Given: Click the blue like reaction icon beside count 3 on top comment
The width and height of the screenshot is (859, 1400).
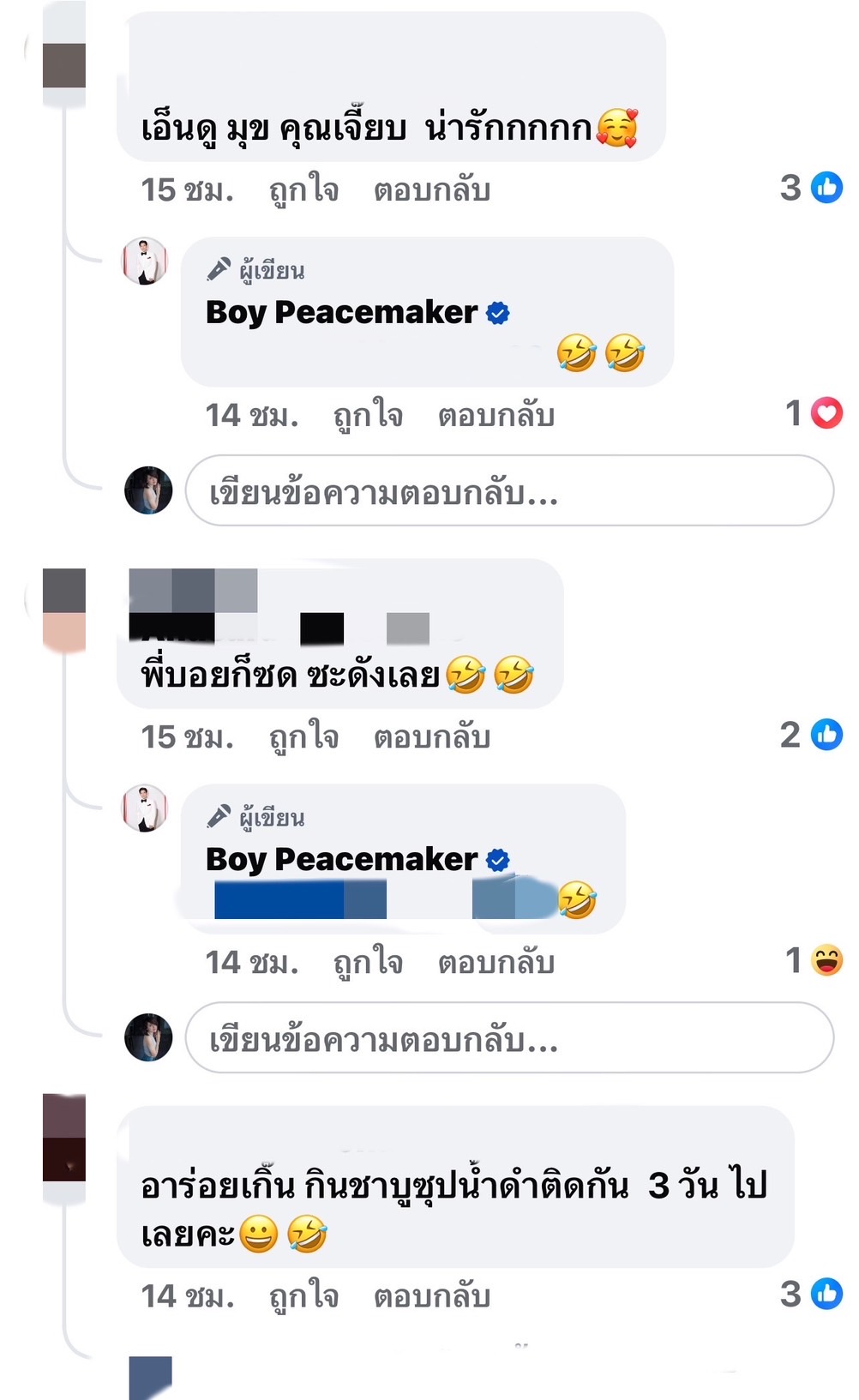Looking at the screenshot, I should pos(826,188).
